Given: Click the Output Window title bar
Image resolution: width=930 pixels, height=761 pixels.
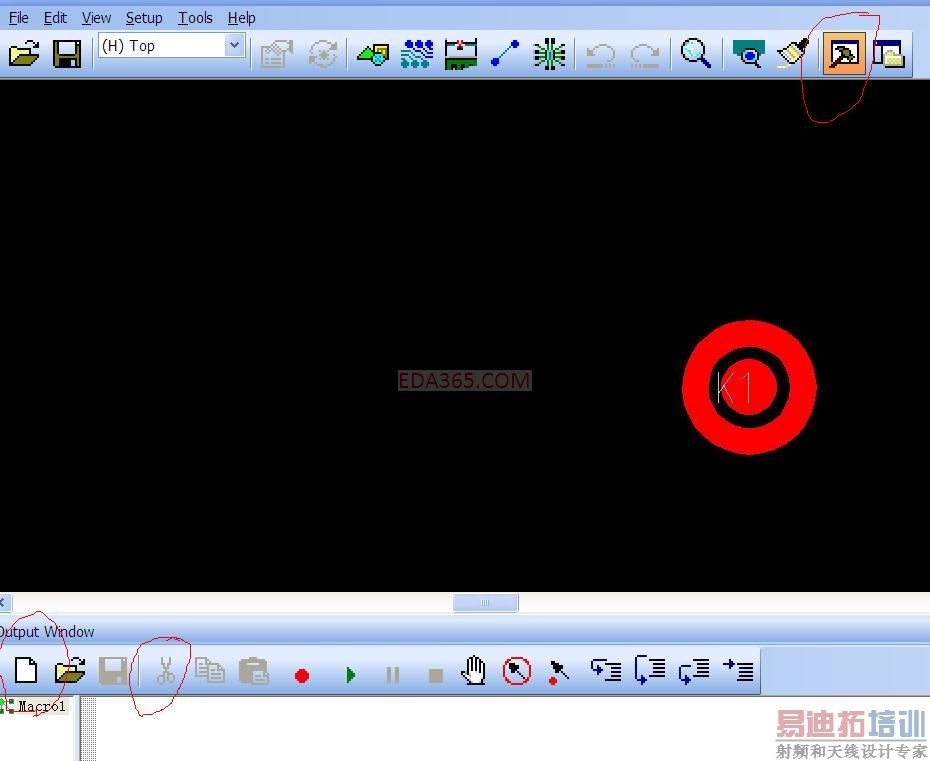Looking at the screenshot, I should point(465,631).
